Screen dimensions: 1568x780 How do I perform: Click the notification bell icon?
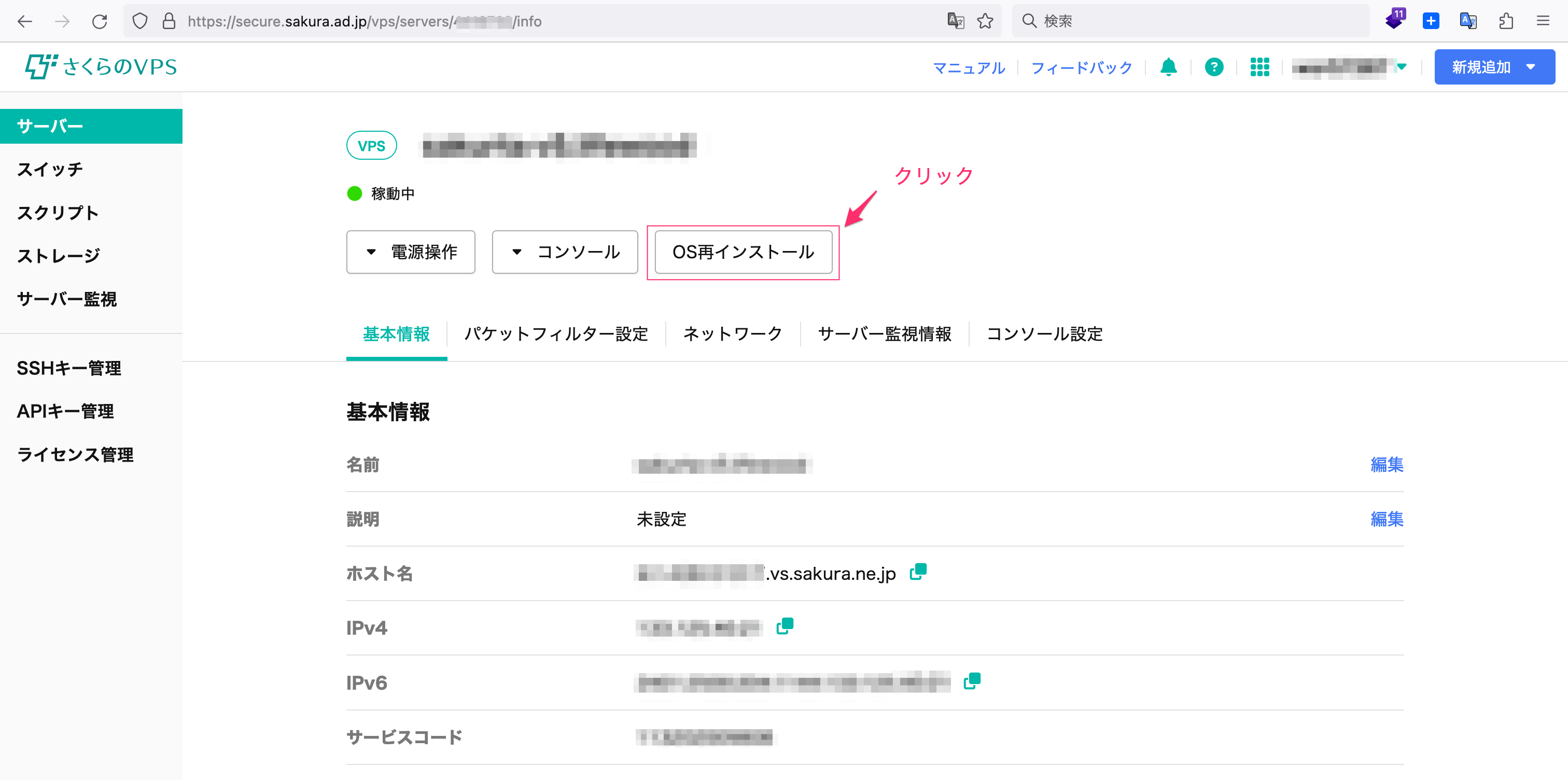(x=1168, y=67)
